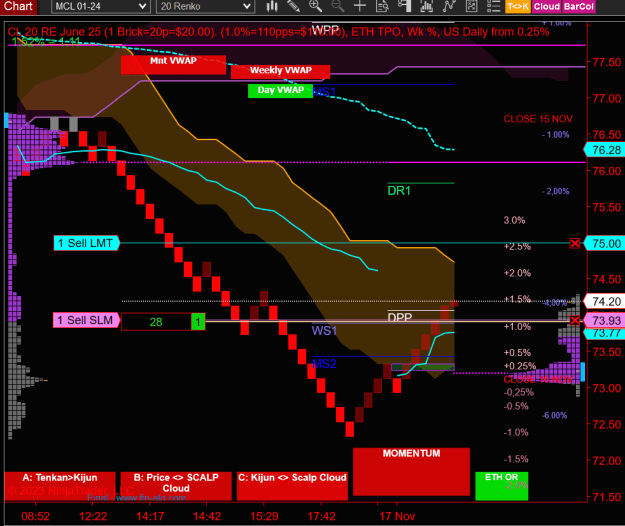
Task: Click the 17:42 time axis label
Action: click(x=321, y=516)
